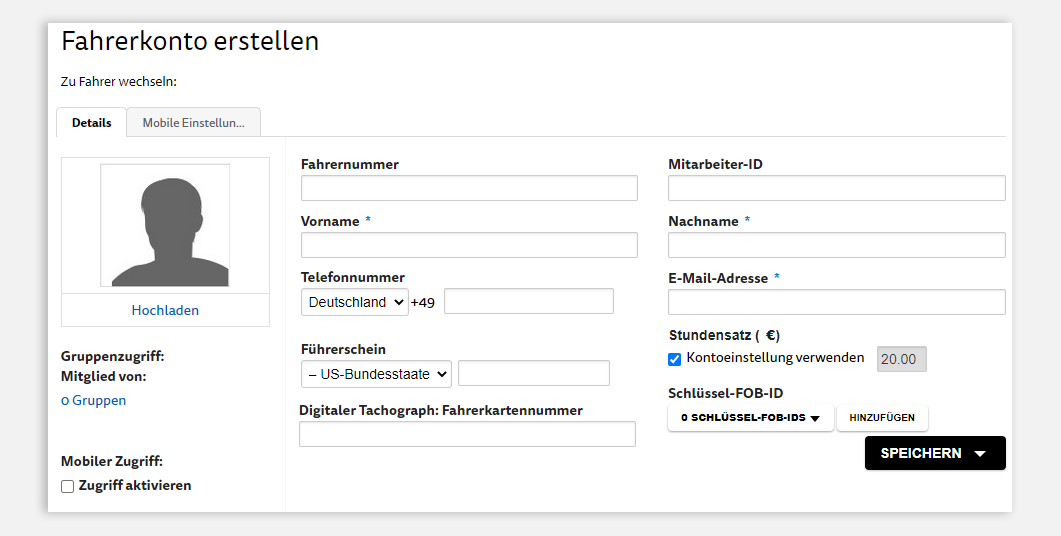Click the Mitarbeiter-ID input field

coord(836,188)
